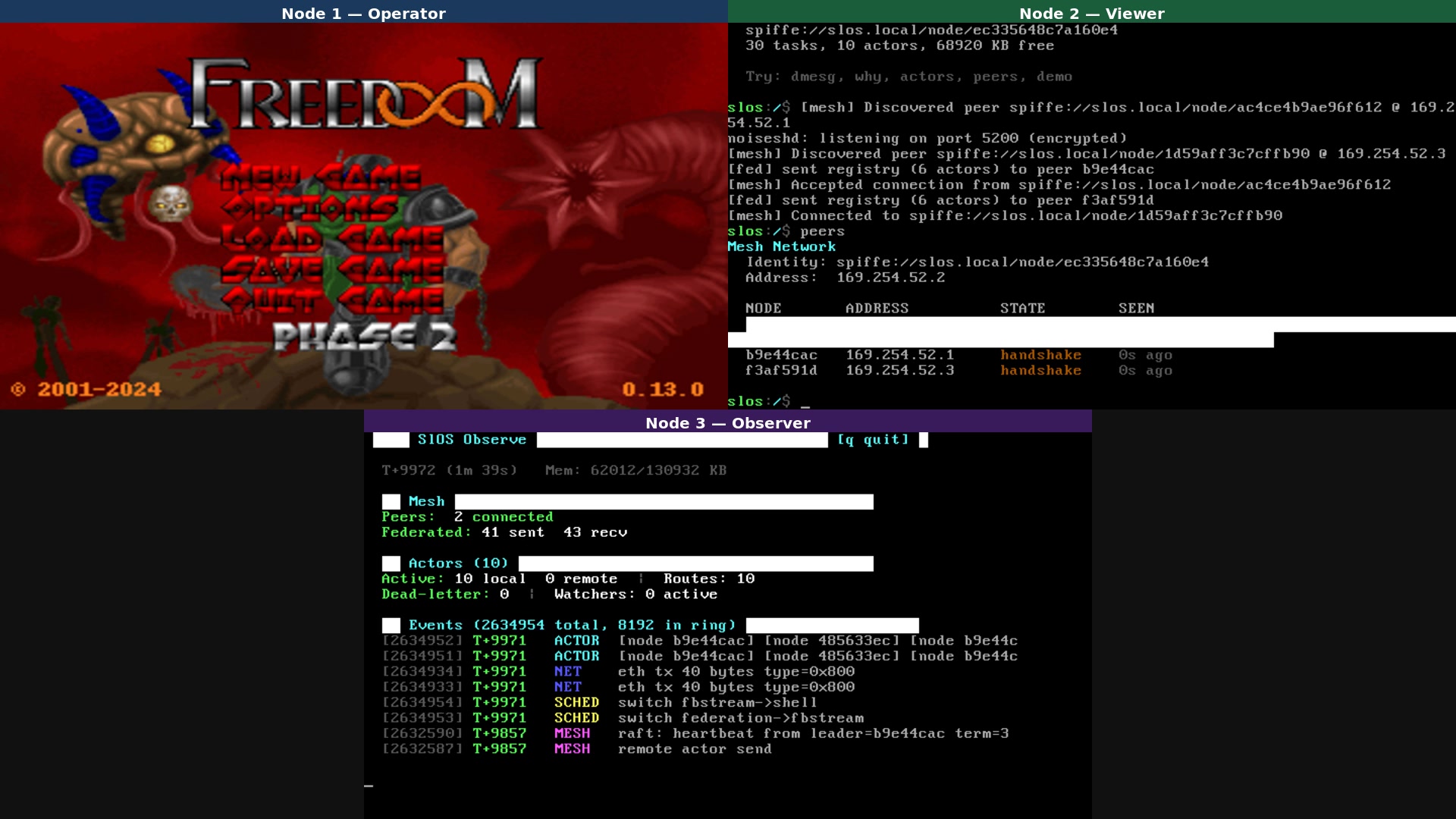Click the © 2001-2024 copyright text
The height and width of the screenshot is (819, 1456).
coord(86,389)
